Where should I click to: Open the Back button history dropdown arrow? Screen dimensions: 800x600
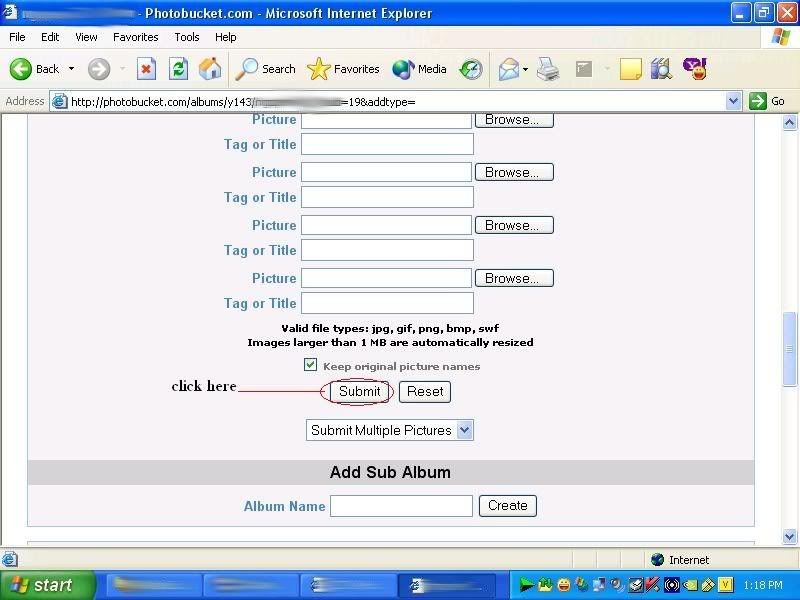click(x=71, y=69)
